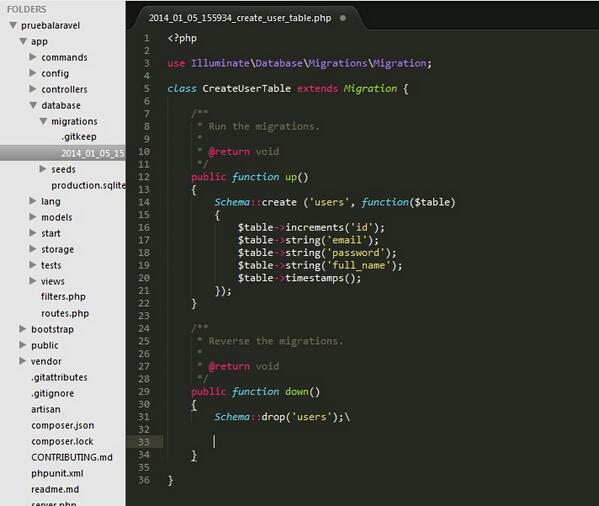Click line number 14 in gutter

144,202
